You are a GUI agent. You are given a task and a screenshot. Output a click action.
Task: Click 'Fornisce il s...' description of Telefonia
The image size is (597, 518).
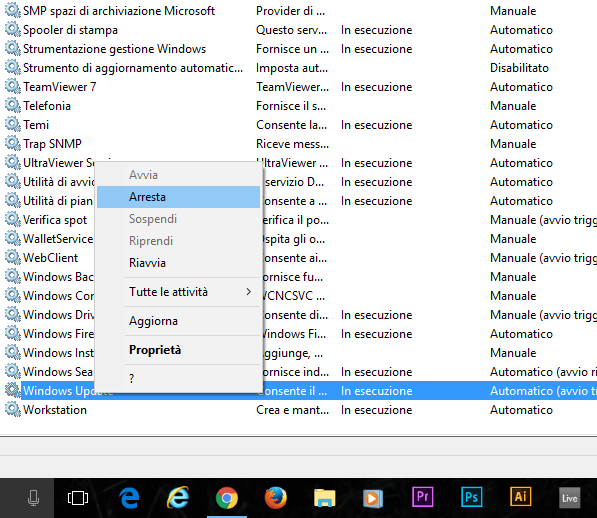pyautogui.click(x=291, y=106)
